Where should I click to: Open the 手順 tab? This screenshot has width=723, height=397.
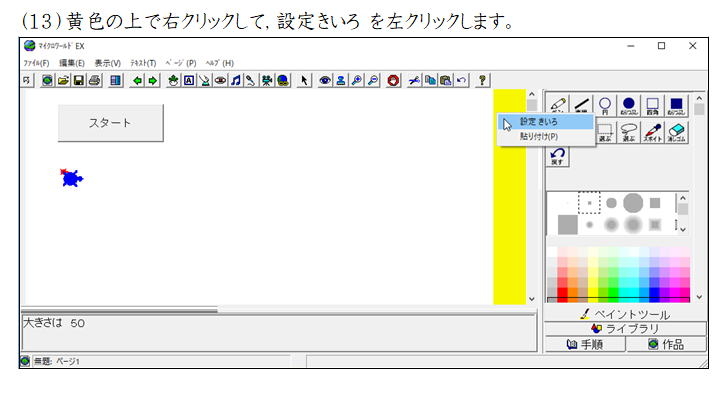pos(585,344)
